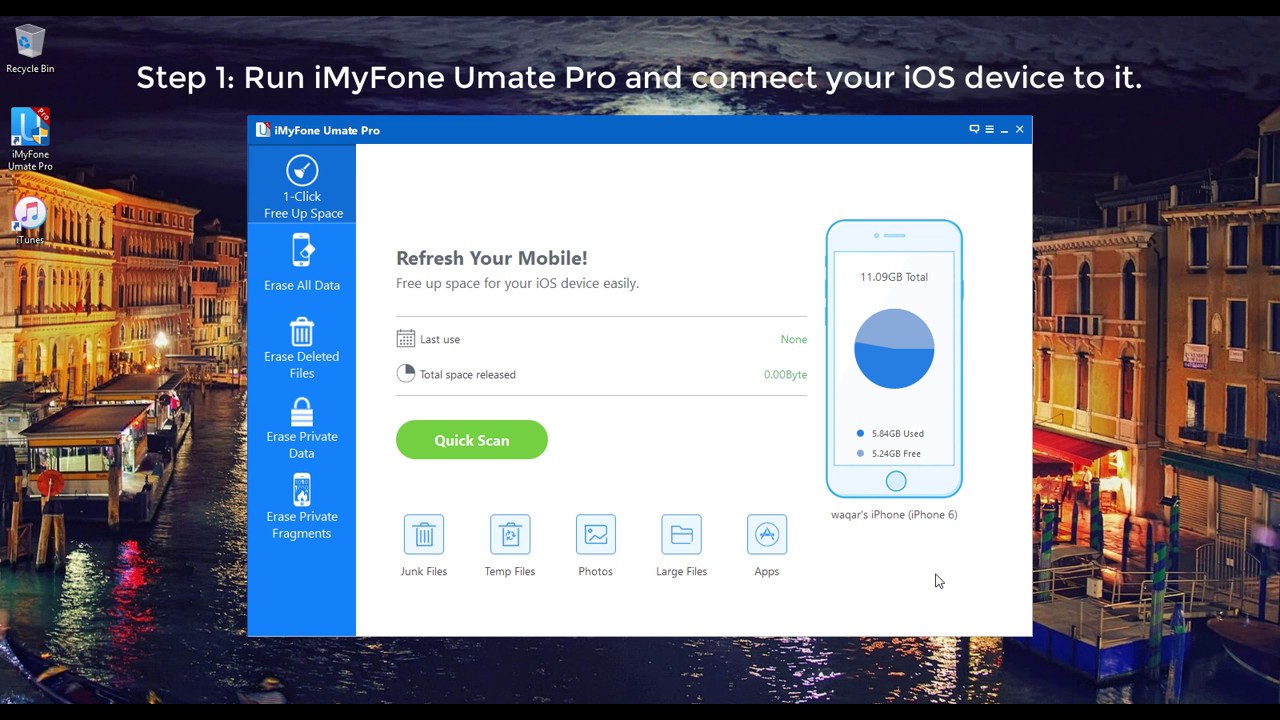Click the Apps icon
This screenshot has width=1280, height=720.
(x=767, y=534)
